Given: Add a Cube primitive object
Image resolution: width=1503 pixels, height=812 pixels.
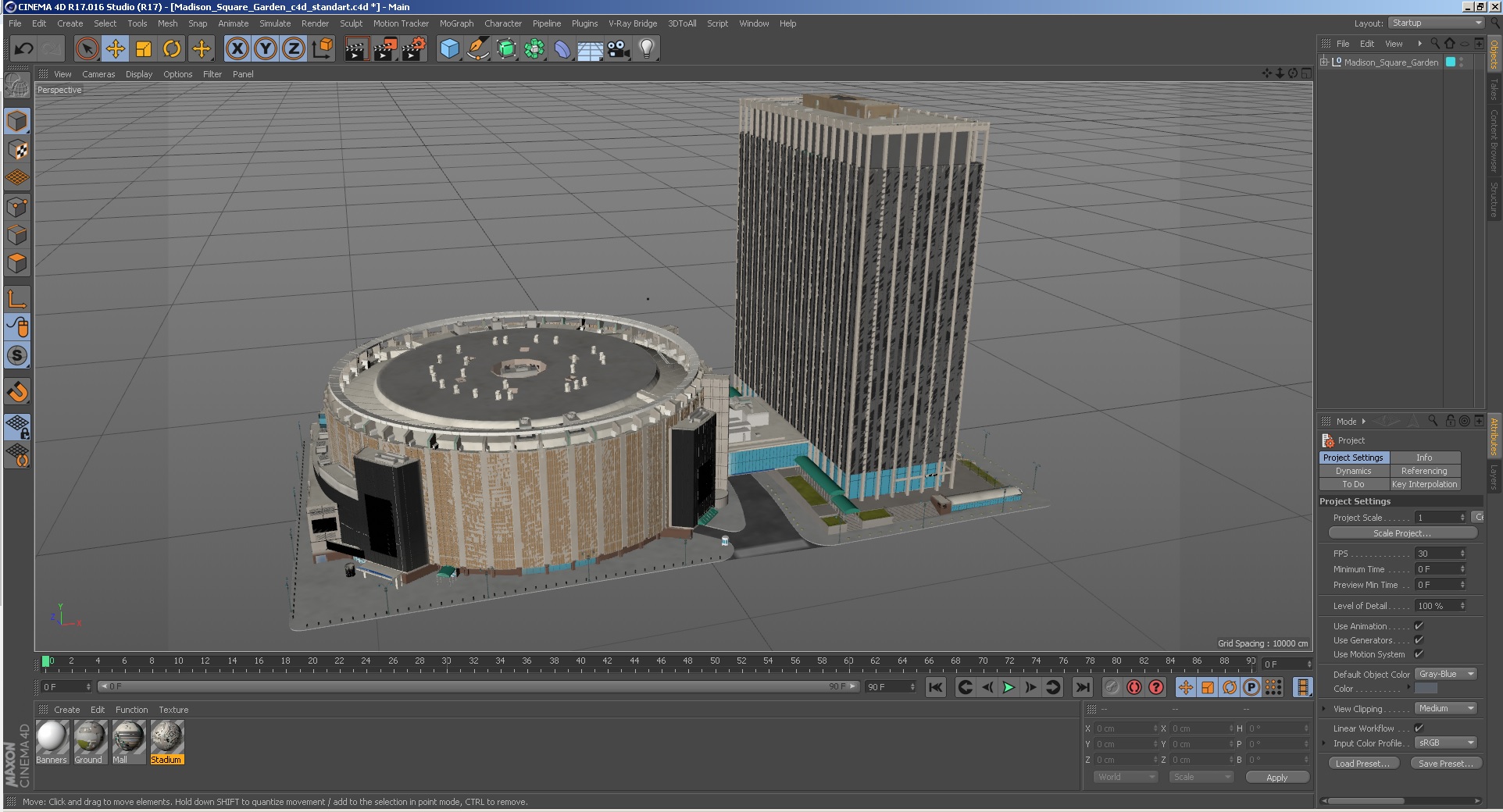Looking at the screenshot, I should [449, 49].
